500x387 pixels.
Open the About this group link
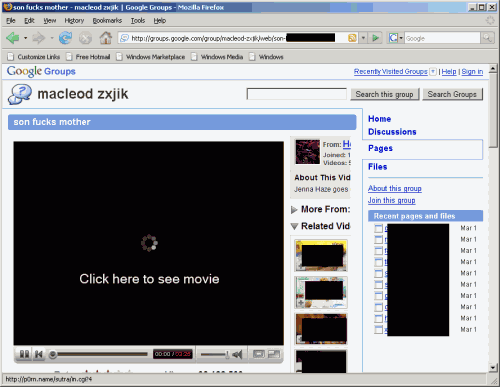point(395,188)
